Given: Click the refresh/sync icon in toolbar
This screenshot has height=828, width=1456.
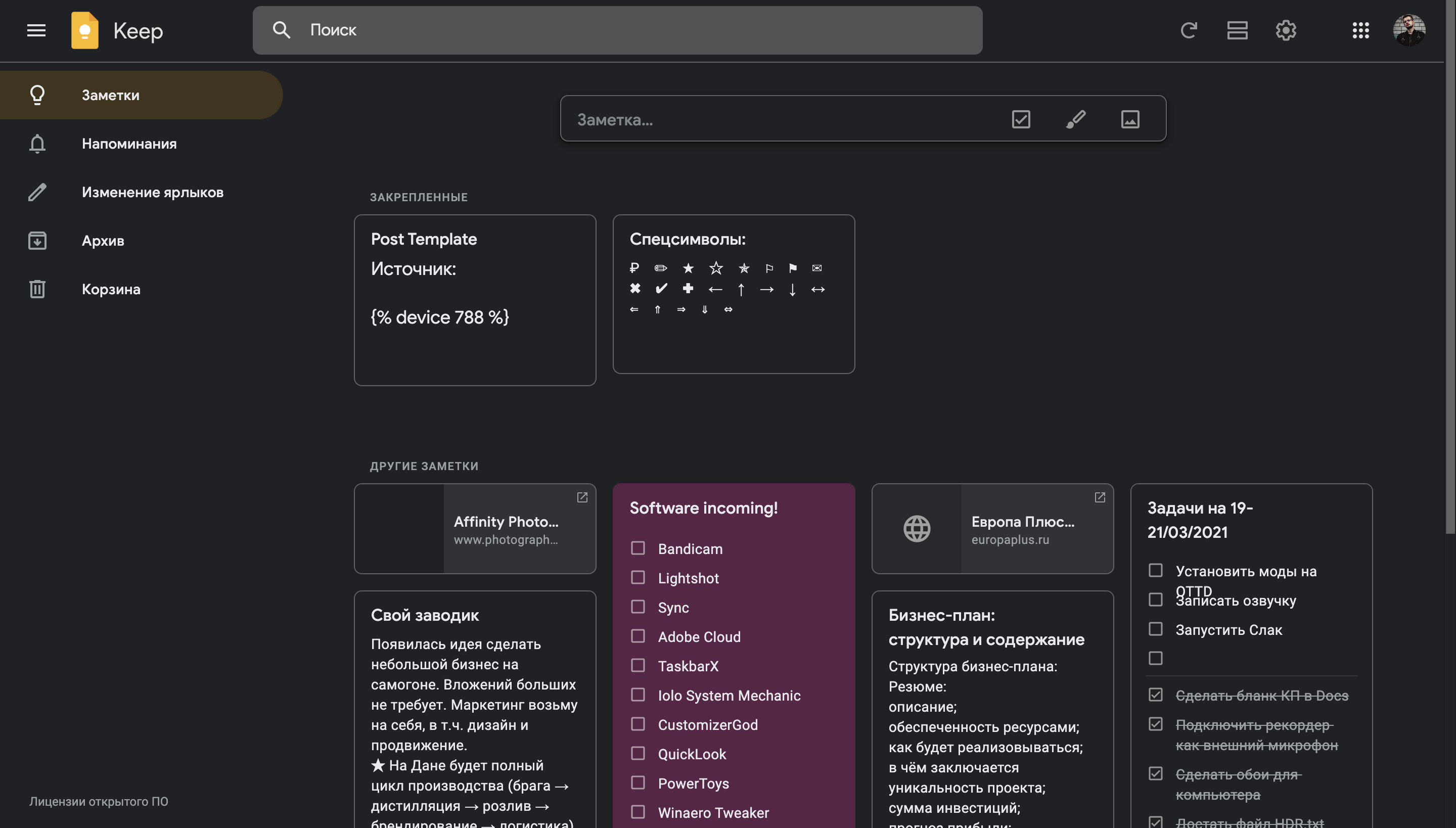Looking at the screenshot, I should point(1189,29).
